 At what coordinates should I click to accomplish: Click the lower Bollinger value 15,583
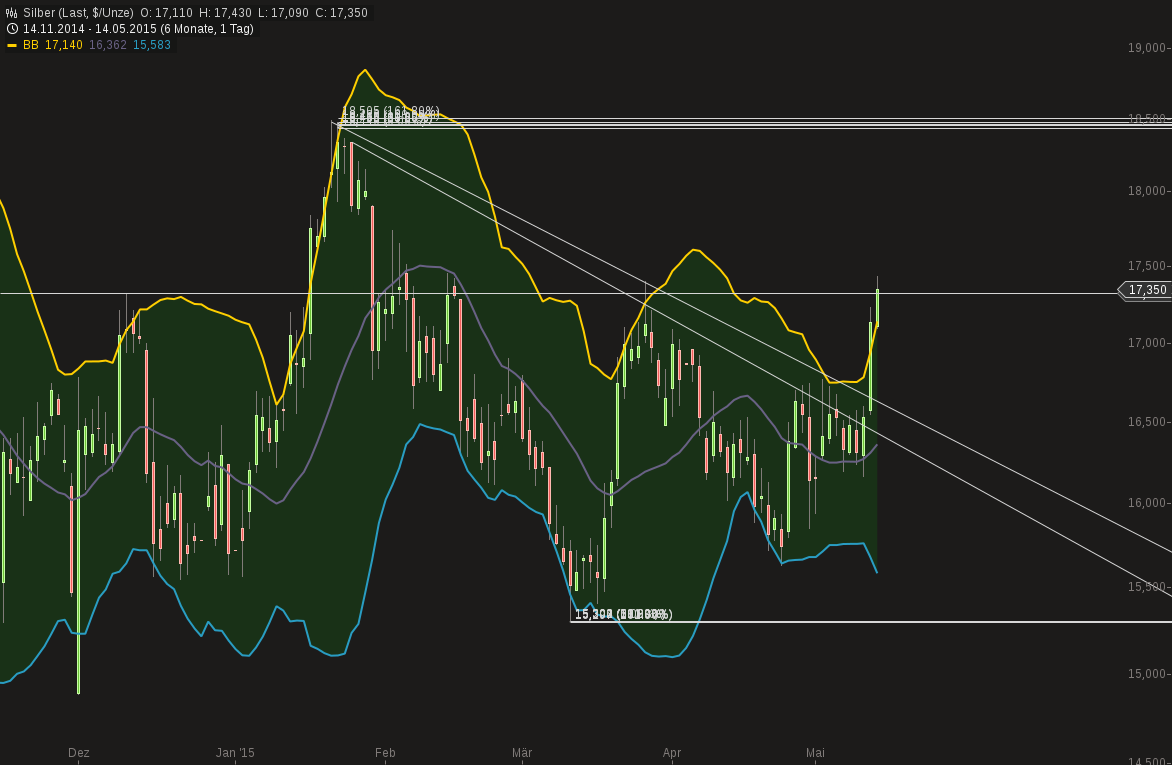click(x=152, y=45)
